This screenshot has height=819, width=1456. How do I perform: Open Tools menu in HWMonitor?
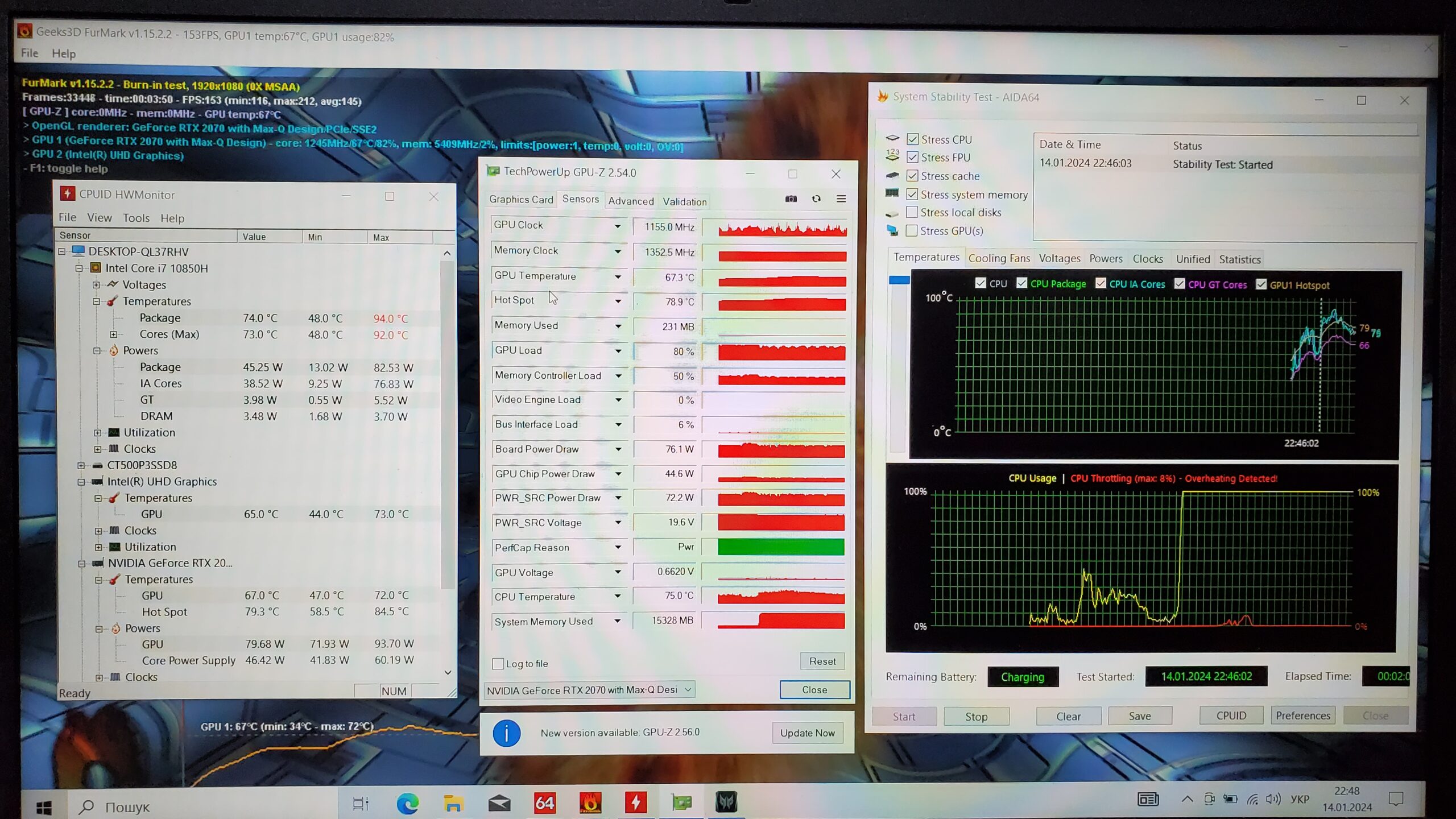[136, 218]
